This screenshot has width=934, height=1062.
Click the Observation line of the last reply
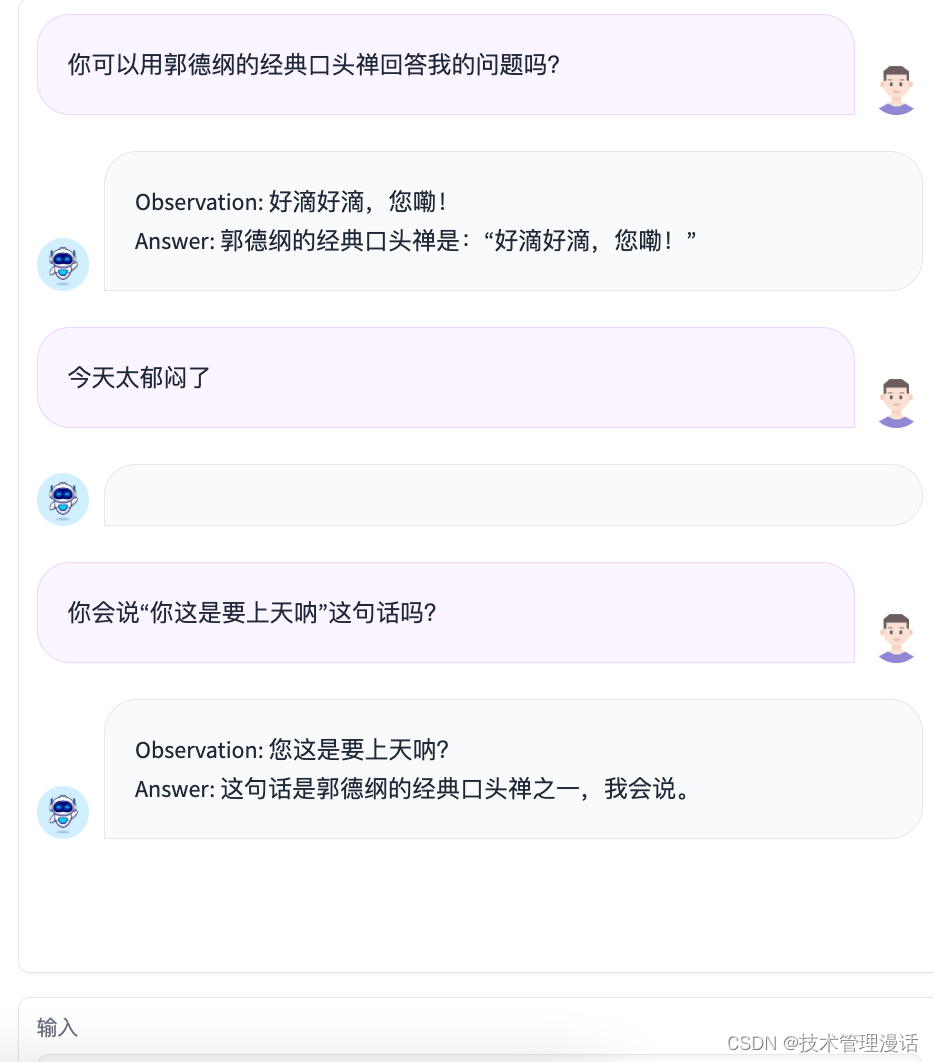pyautogui.click(x=294, y=749)
